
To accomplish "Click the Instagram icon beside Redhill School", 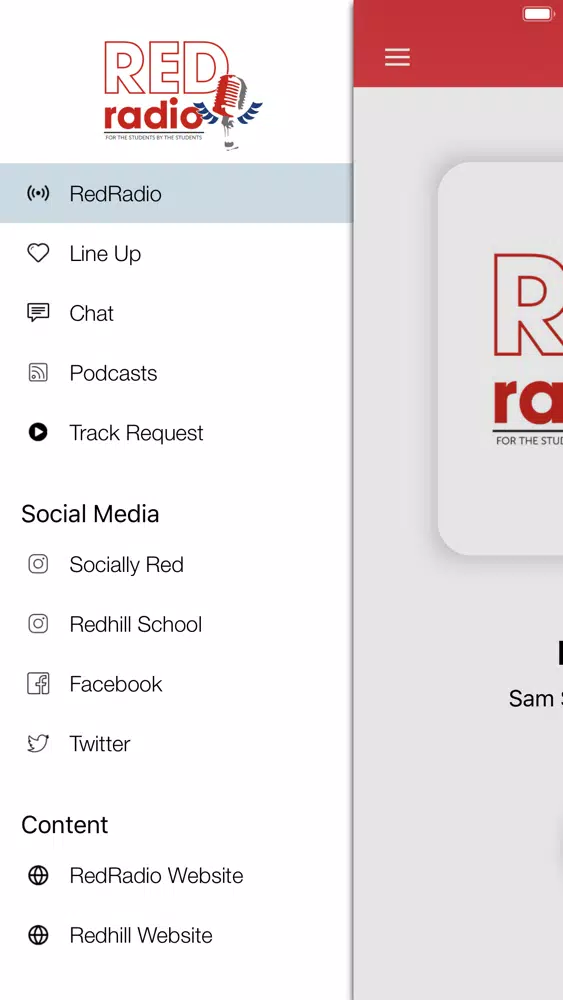I will 38,624.
